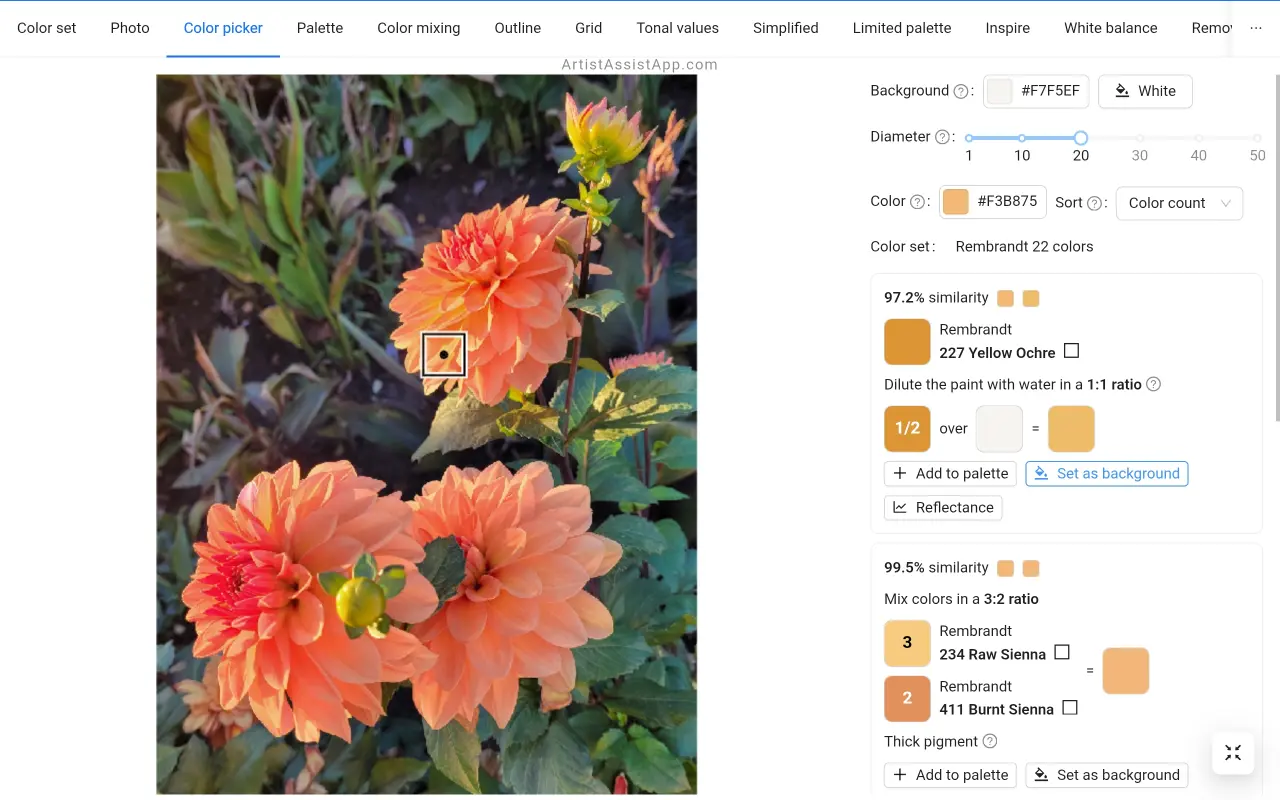
Task: Open the Color mixing tab
Action: coord(419,28)
